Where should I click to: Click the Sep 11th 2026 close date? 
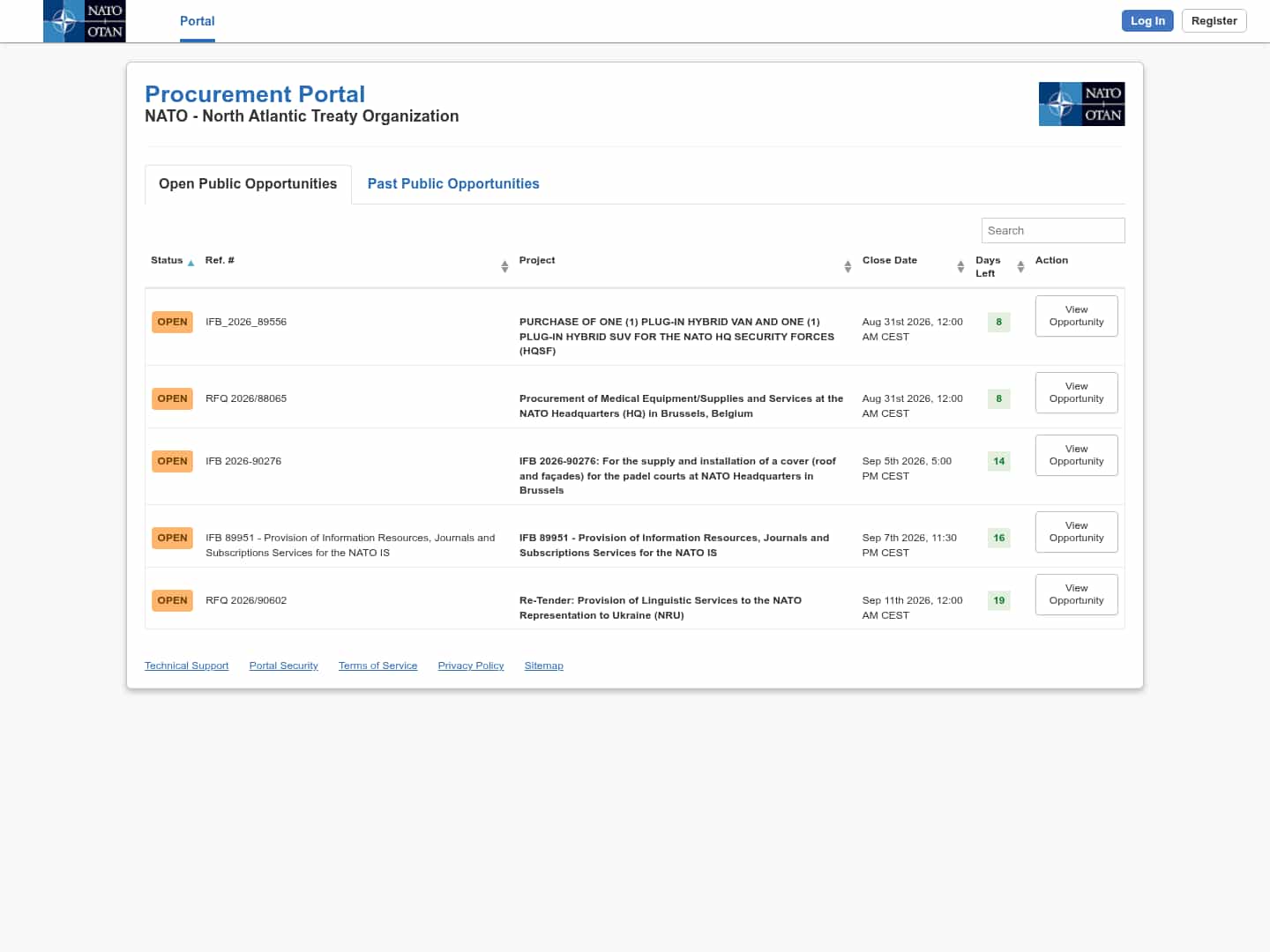(912, 608)
